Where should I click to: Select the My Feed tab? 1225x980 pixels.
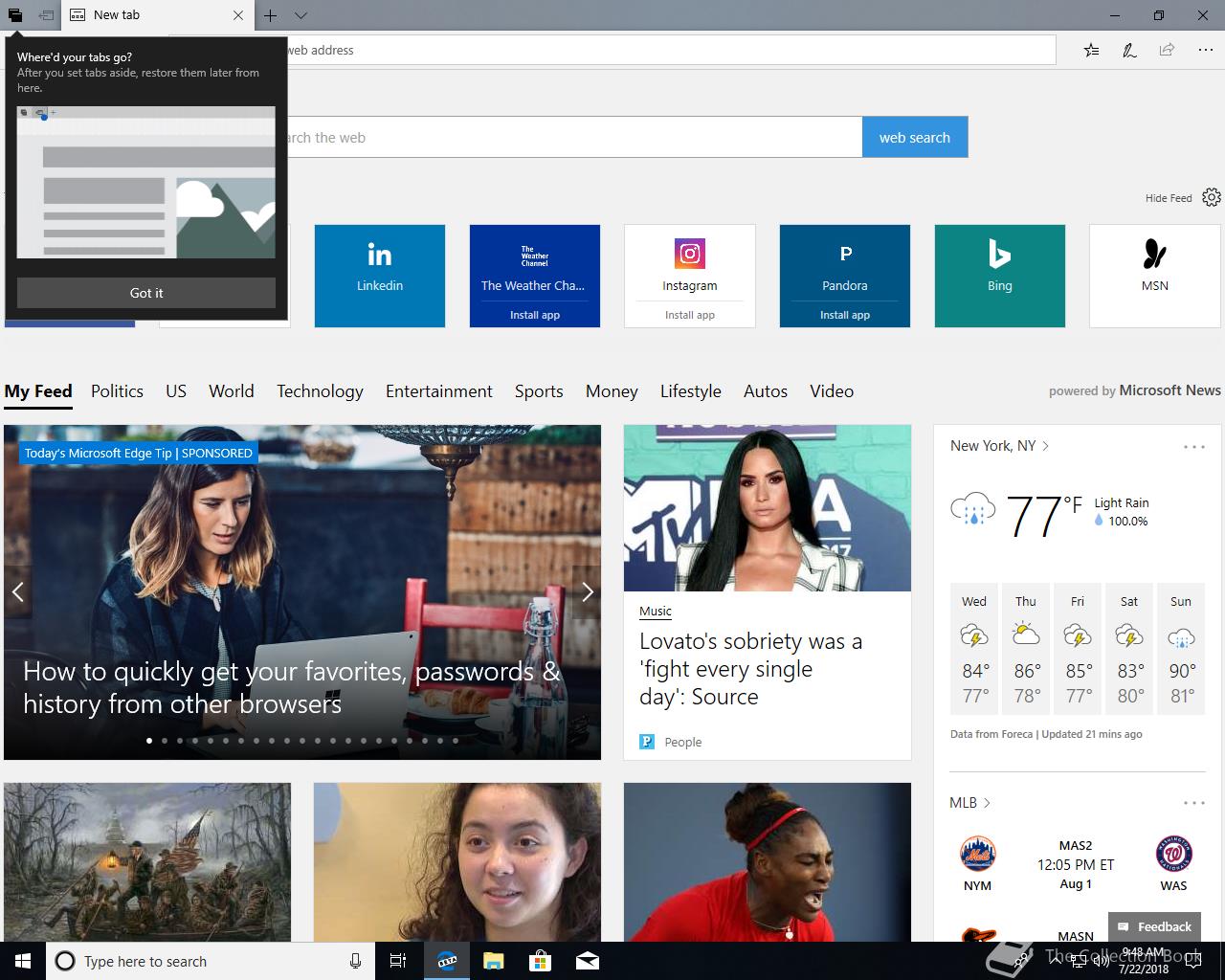[38, 391]
